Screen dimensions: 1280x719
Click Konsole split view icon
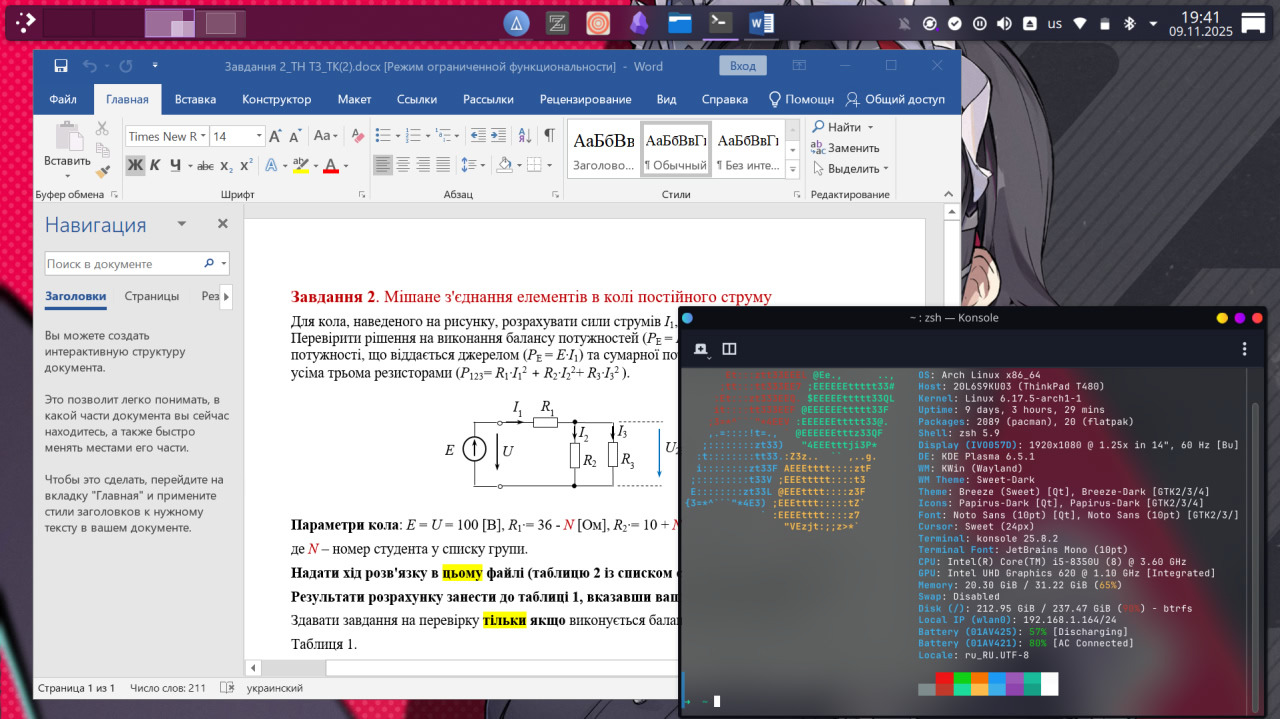click(x=730, y=349)
